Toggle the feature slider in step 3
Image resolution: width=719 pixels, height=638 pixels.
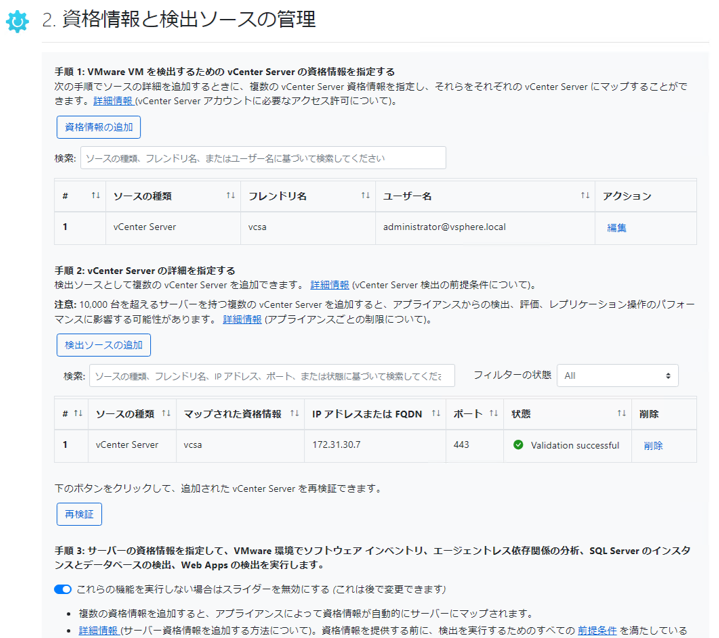64,589
